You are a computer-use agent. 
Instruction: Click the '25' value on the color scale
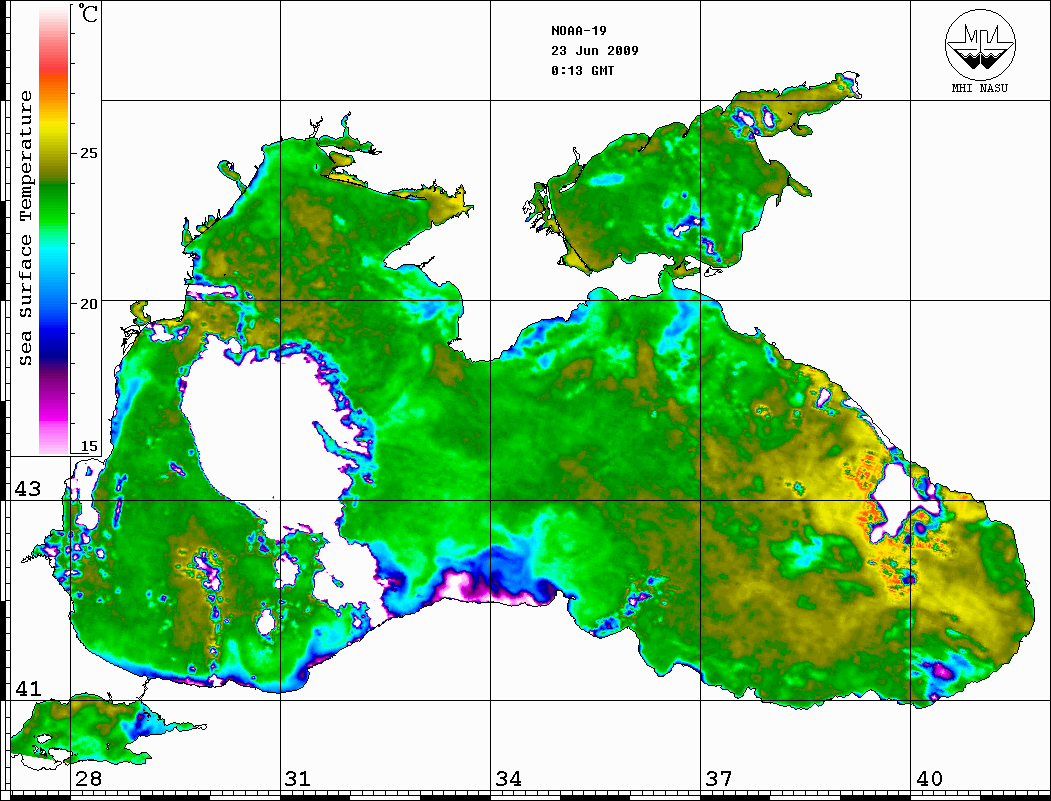click(x=88, y=153)
